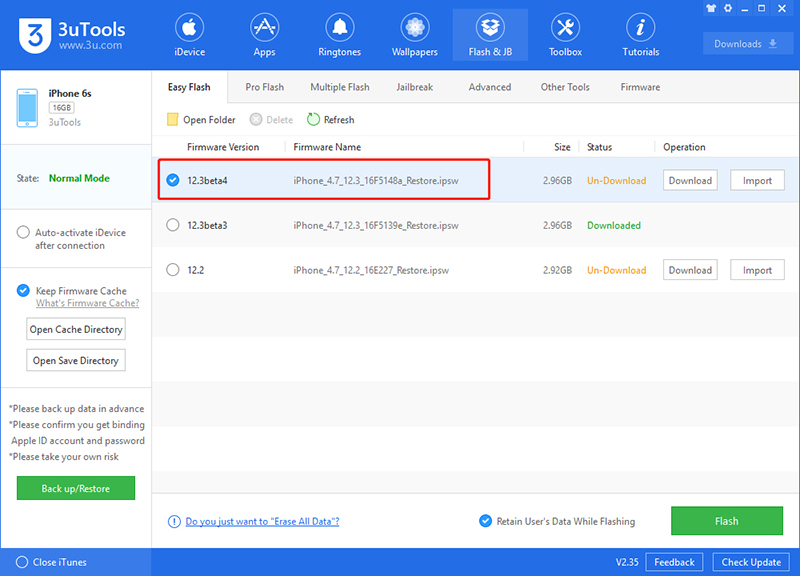This screenshot has width=800, height=576.
Task: Click the iPhone 6s device icon
Action: pyautogui.click(x=27, y=108)
